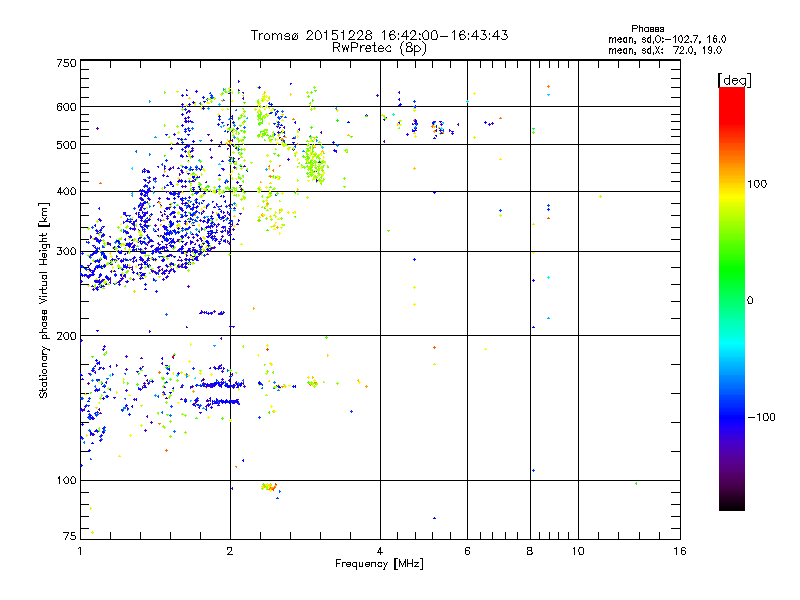Click the colorbar '100' tick label
Image resolution: width=800 pixels, height=600 pixels.
coord(757,184)
